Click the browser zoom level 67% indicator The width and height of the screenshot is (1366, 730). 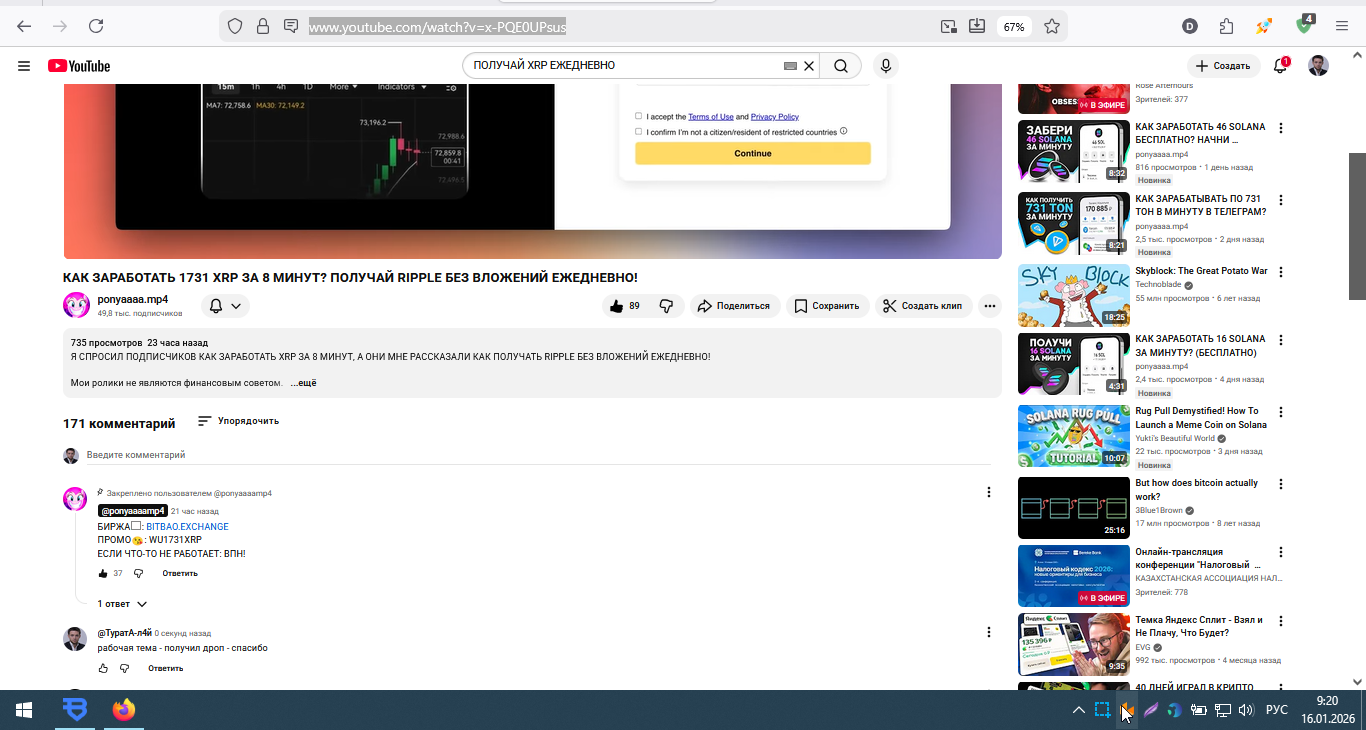(x=1014, y=27)
